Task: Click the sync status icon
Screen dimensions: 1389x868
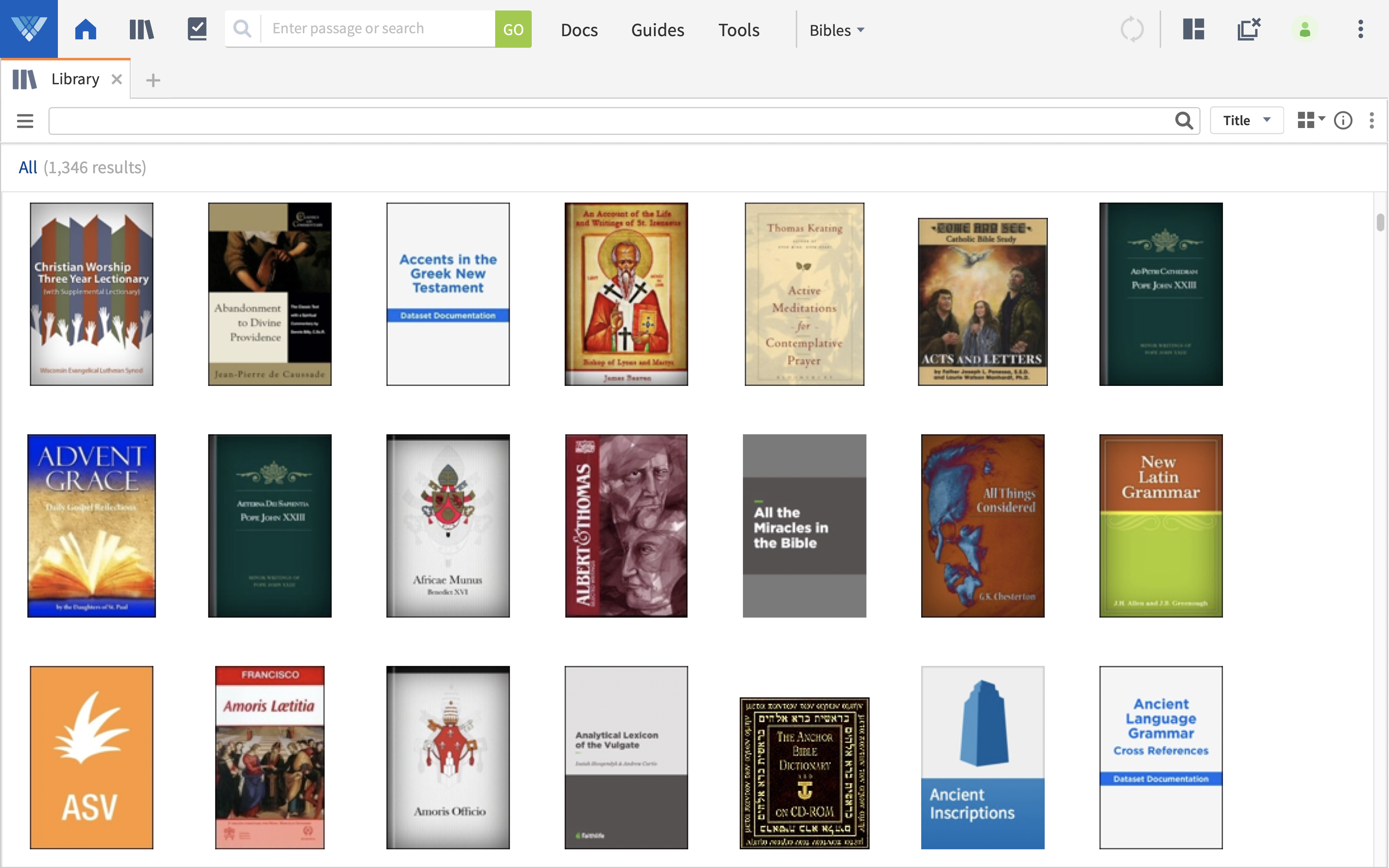Action: pos(1132,29)
